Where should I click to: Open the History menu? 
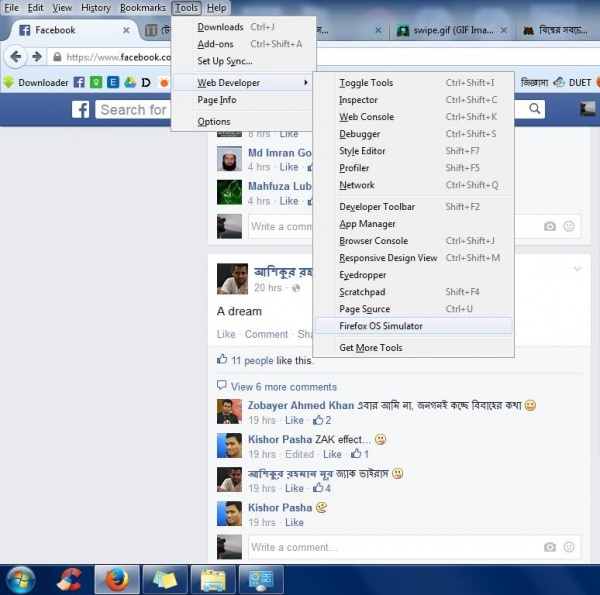tap(96, 8)
